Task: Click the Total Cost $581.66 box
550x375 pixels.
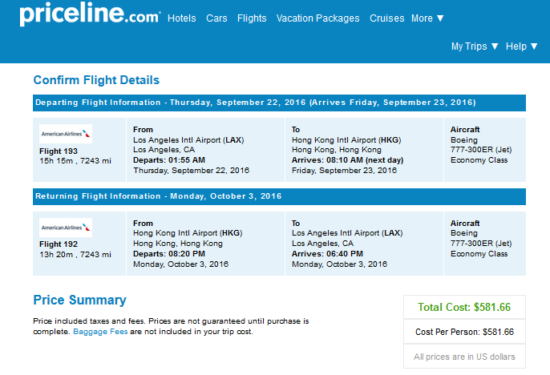Action: (464, 307)
